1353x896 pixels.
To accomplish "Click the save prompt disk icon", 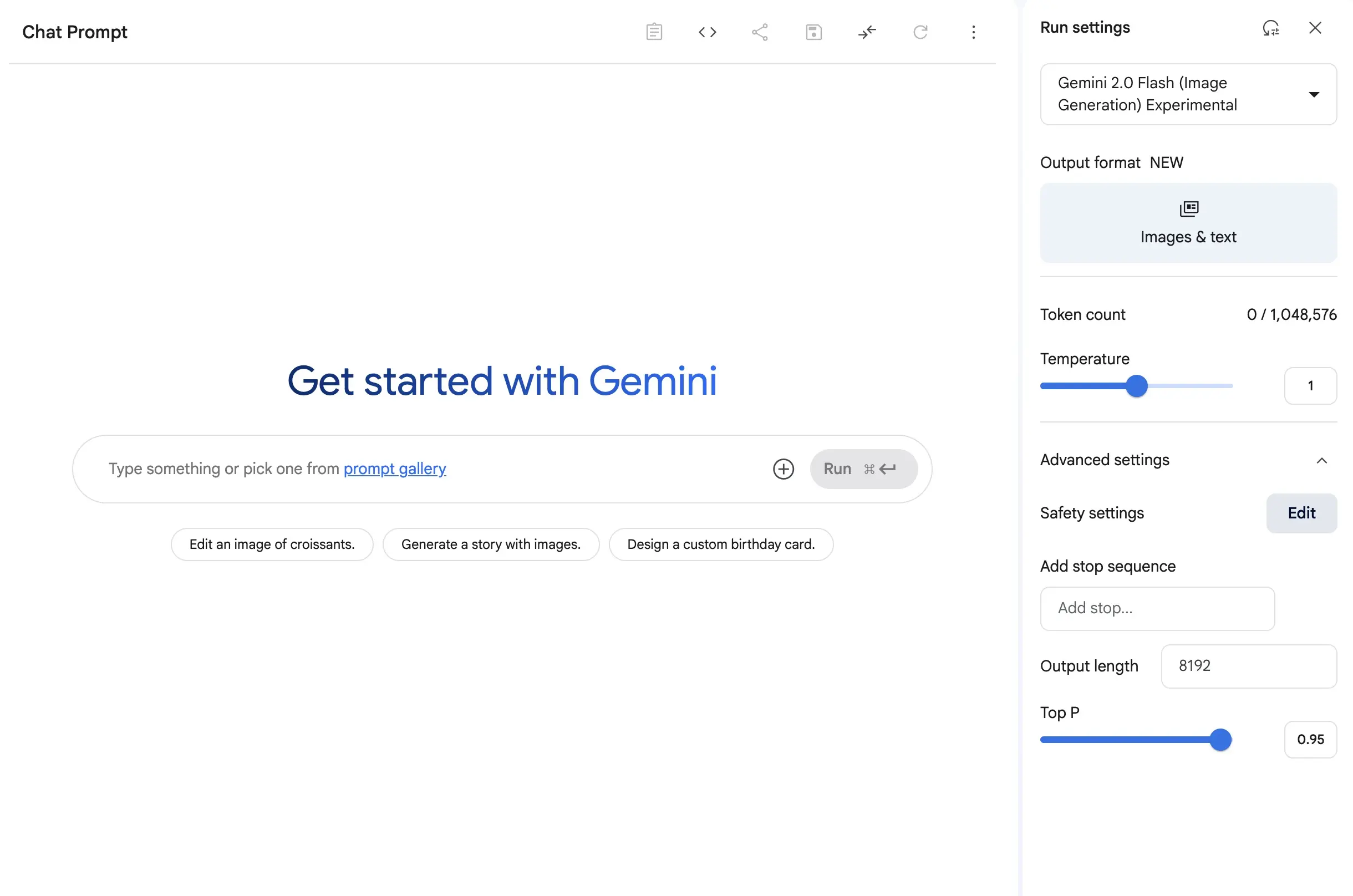I will tap(813, 32).
